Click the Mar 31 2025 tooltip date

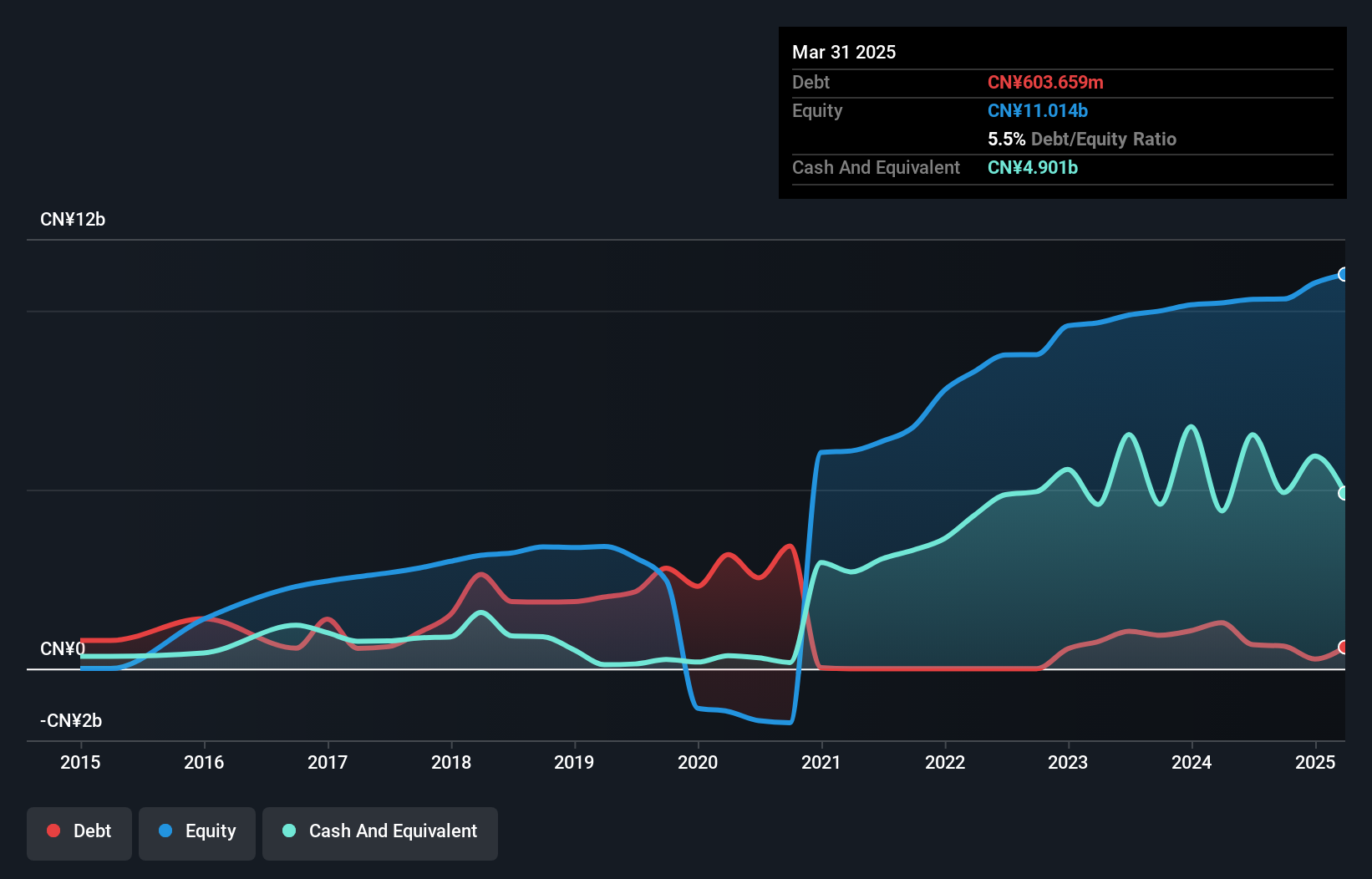(844, 53)
